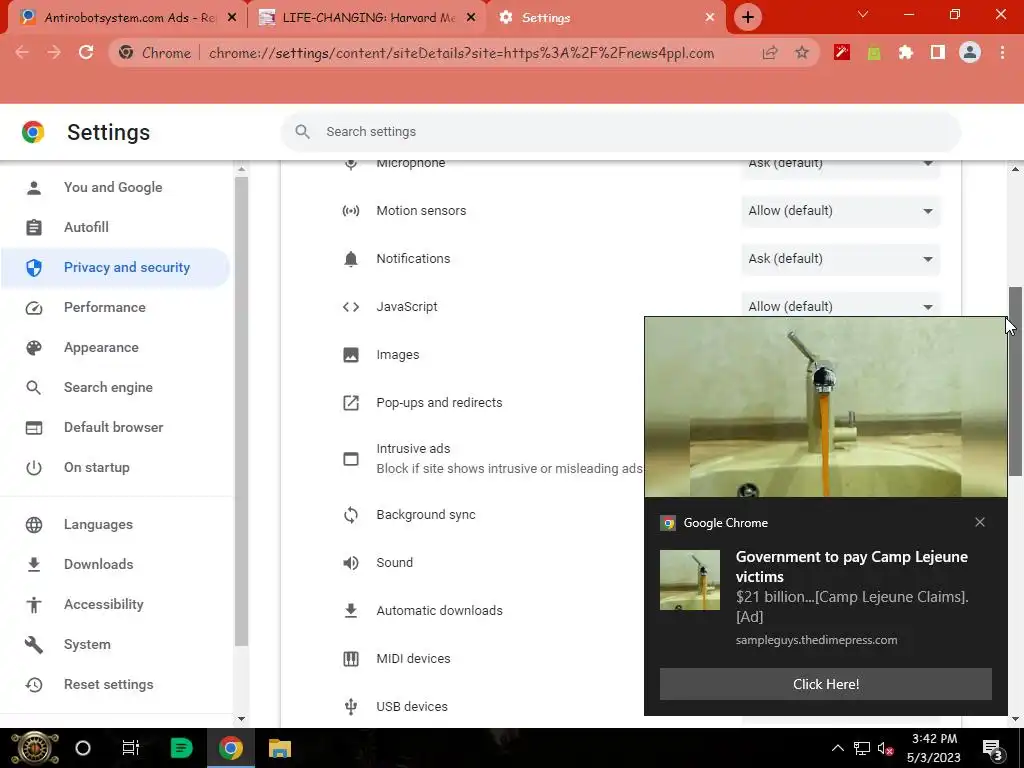Open Languages settings section
This screenshot has width=1024, height=768.
[x=116, y=524]
